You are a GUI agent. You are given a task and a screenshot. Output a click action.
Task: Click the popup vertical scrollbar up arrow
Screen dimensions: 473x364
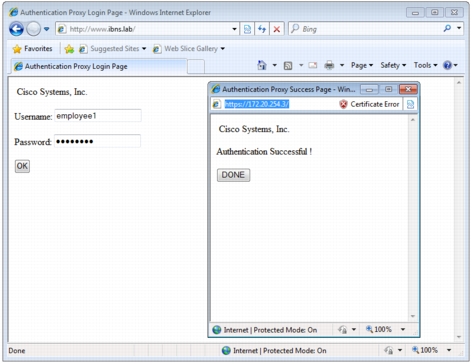413,120
